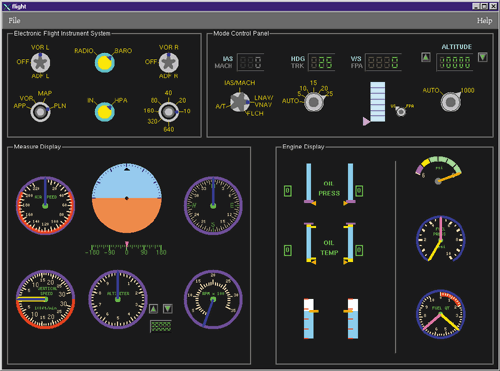Click the IN/HPA yellow knob
Screen dimensions: 500x371
105,112
